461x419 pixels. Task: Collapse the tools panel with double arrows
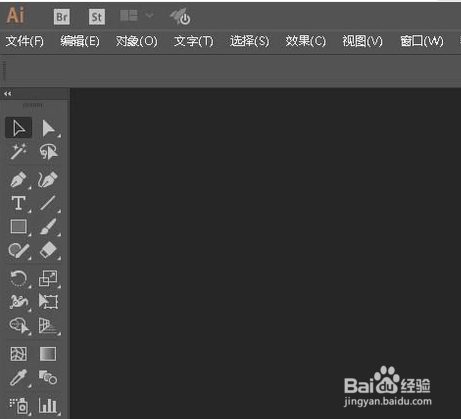pos(8,94)
